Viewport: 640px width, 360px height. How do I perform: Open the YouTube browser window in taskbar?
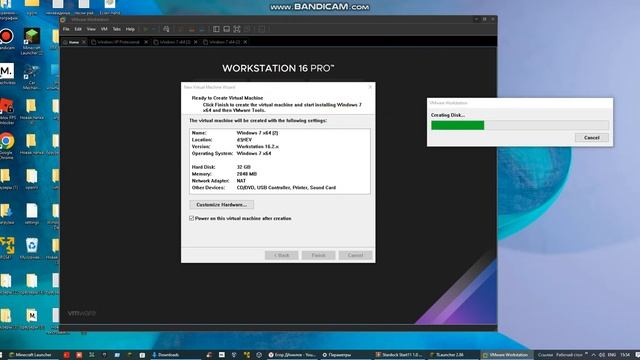tap(292, 355)
